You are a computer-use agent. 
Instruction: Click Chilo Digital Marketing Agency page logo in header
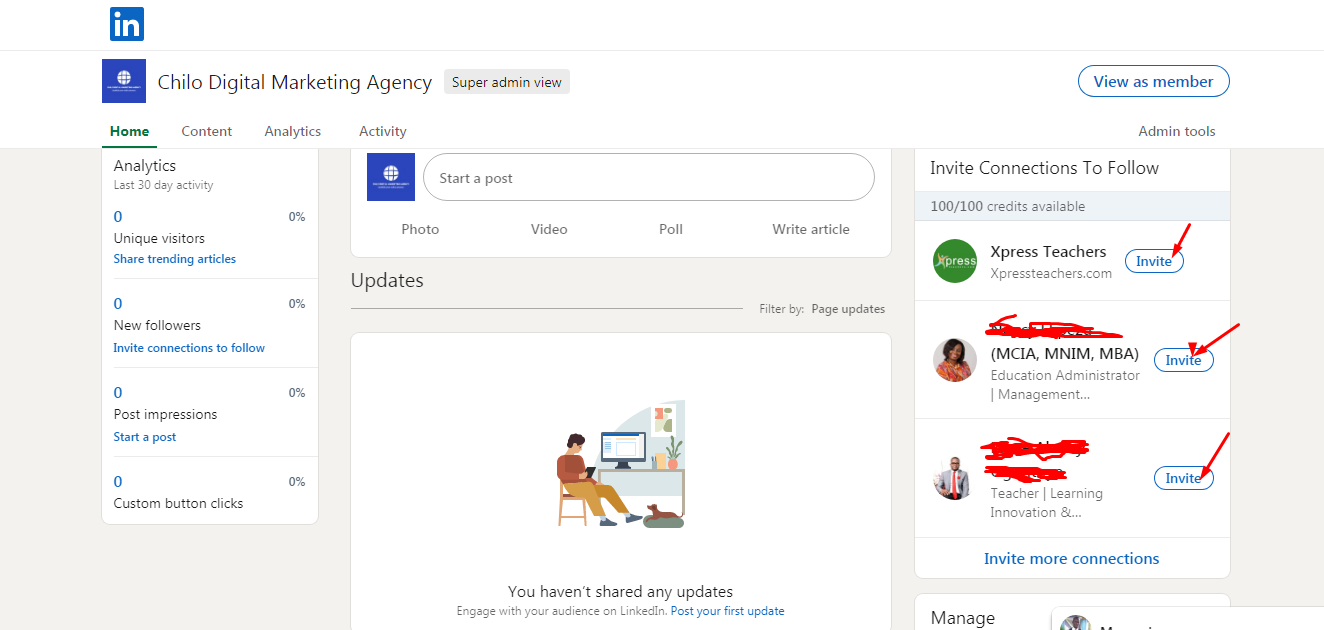click(124, 81)
